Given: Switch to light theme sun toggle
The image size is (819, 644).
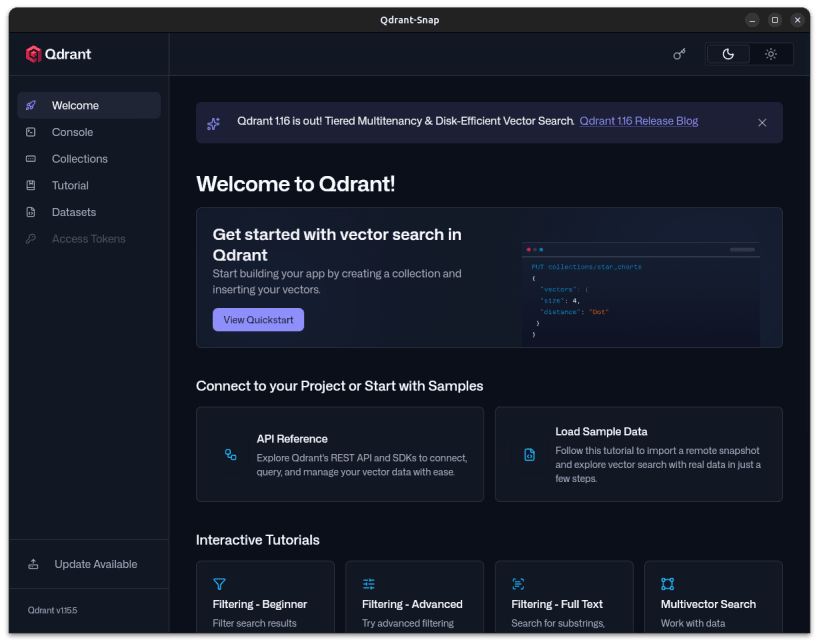Looking at the screenshot, I should coord(770,54).
